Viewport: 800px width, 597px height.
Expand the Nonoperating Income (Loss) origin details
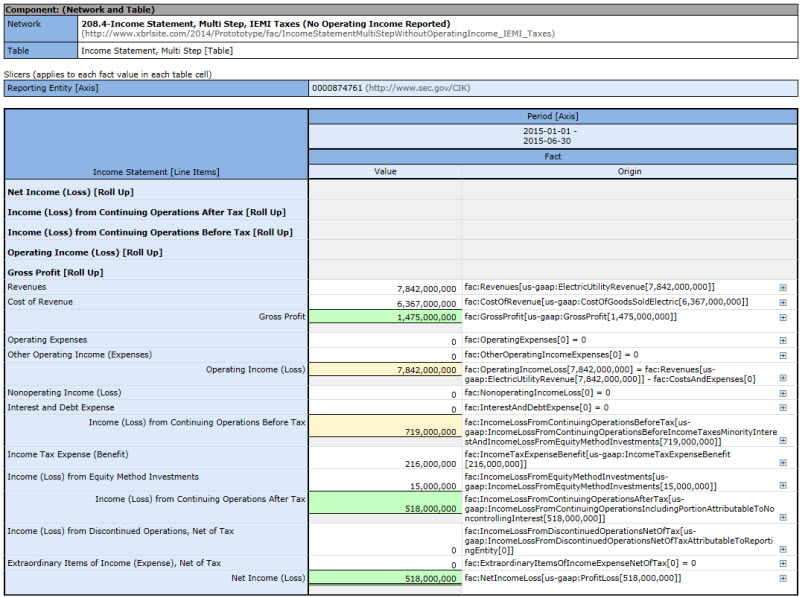pos(783,393)
